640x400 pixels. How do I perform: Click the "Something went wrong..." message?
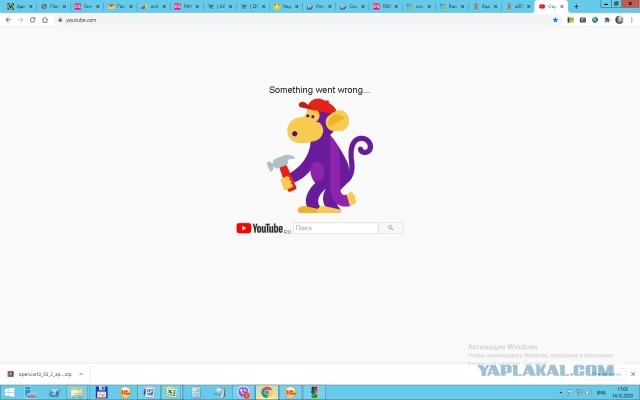coord(320,90)
